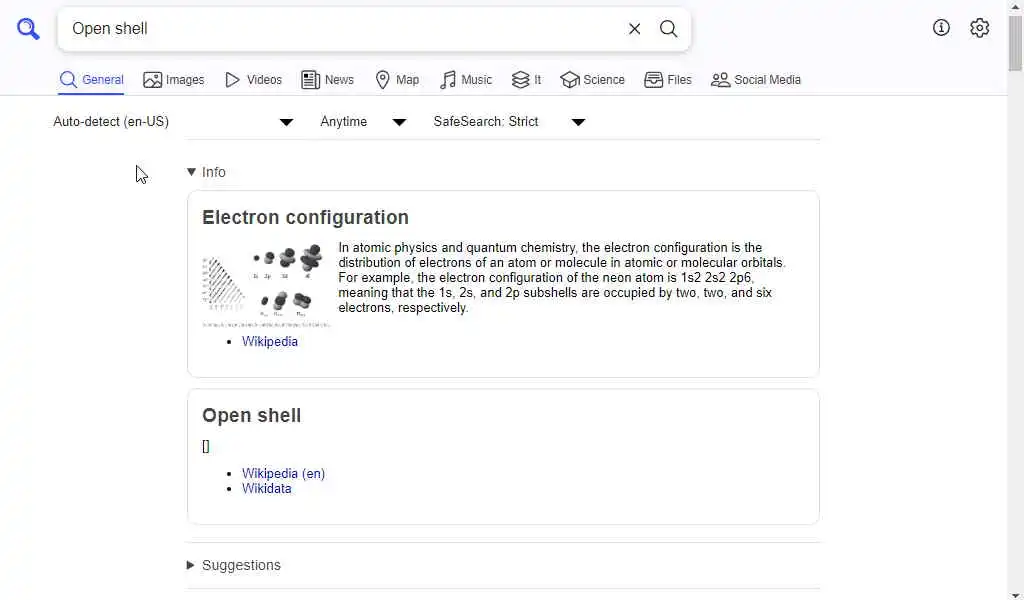Screen dimensions: 1024x600
Task: Switch to the Images tab
Action: click(x=174, y=80)
